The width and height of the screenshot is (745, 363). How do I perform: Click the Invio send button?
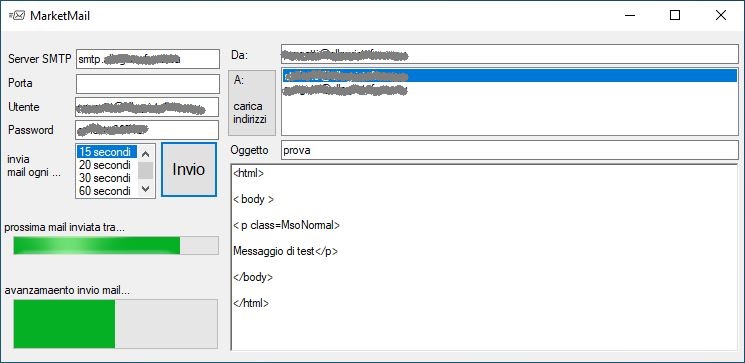[x=189, y=169]
